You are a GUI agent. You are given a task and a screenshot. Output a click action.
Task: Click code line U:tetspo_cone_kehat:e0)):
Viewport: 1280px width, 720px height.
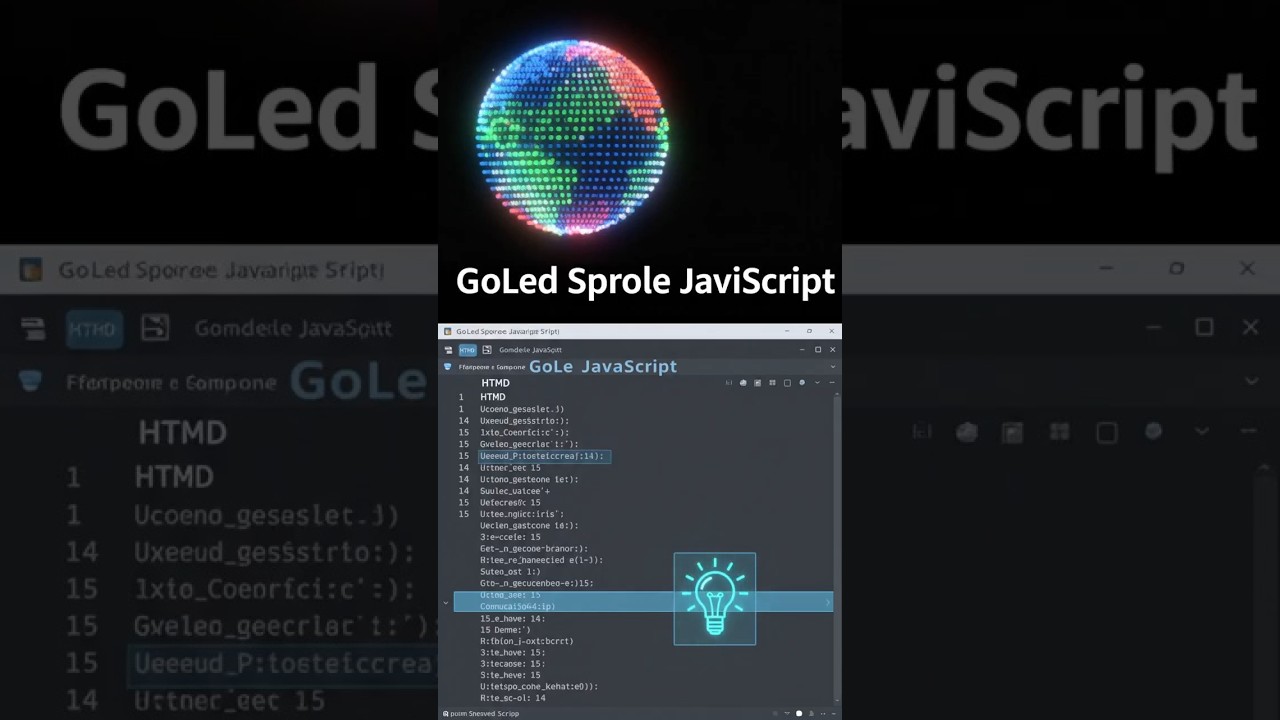tap(539, 687)
